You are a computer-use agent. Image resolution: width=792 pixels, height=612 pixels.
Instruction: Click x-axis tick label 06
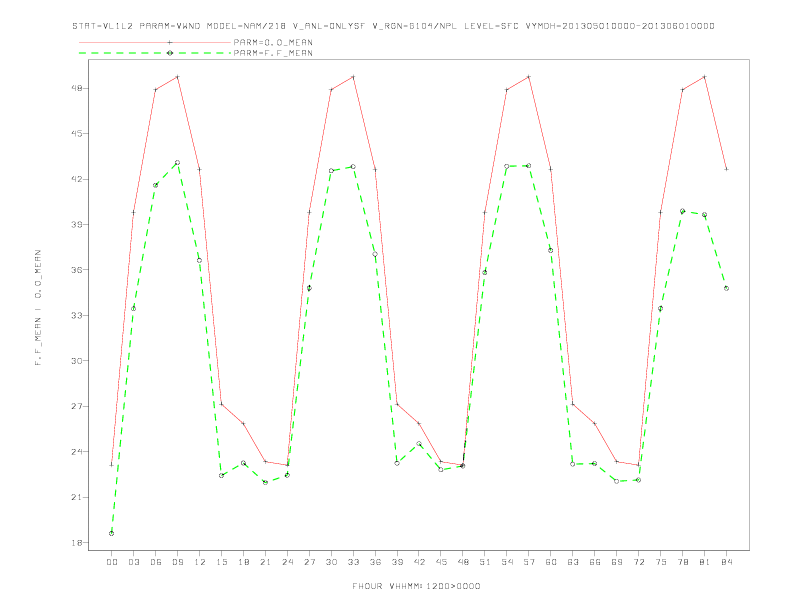coord(156,562)
